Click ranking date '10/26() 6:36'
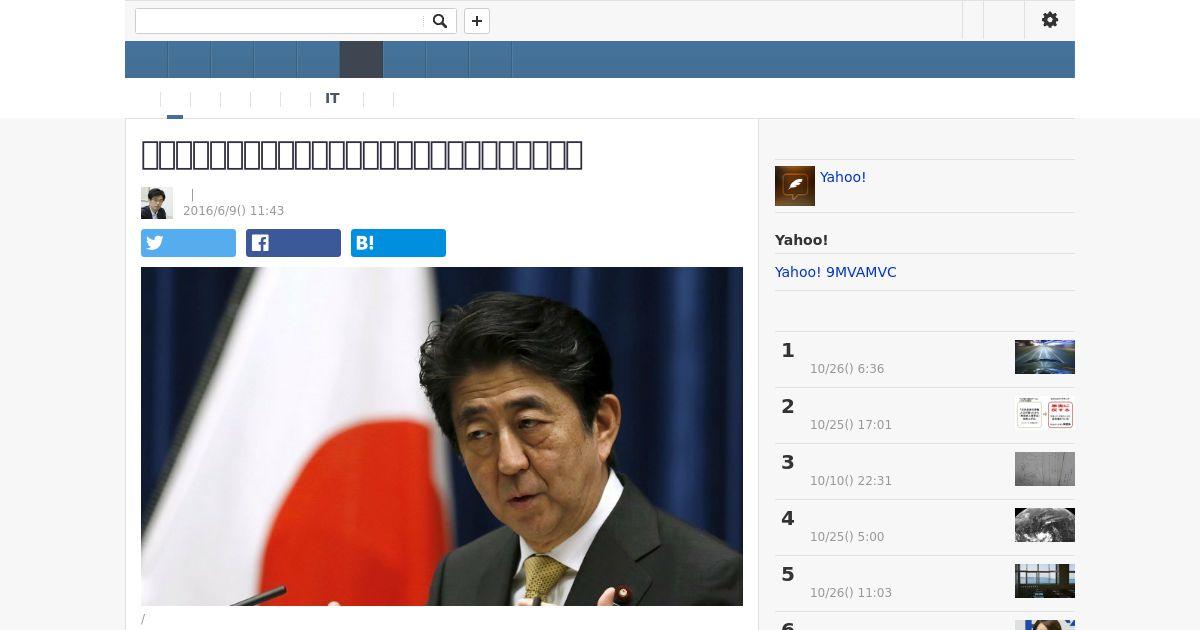 click(847, 369)
